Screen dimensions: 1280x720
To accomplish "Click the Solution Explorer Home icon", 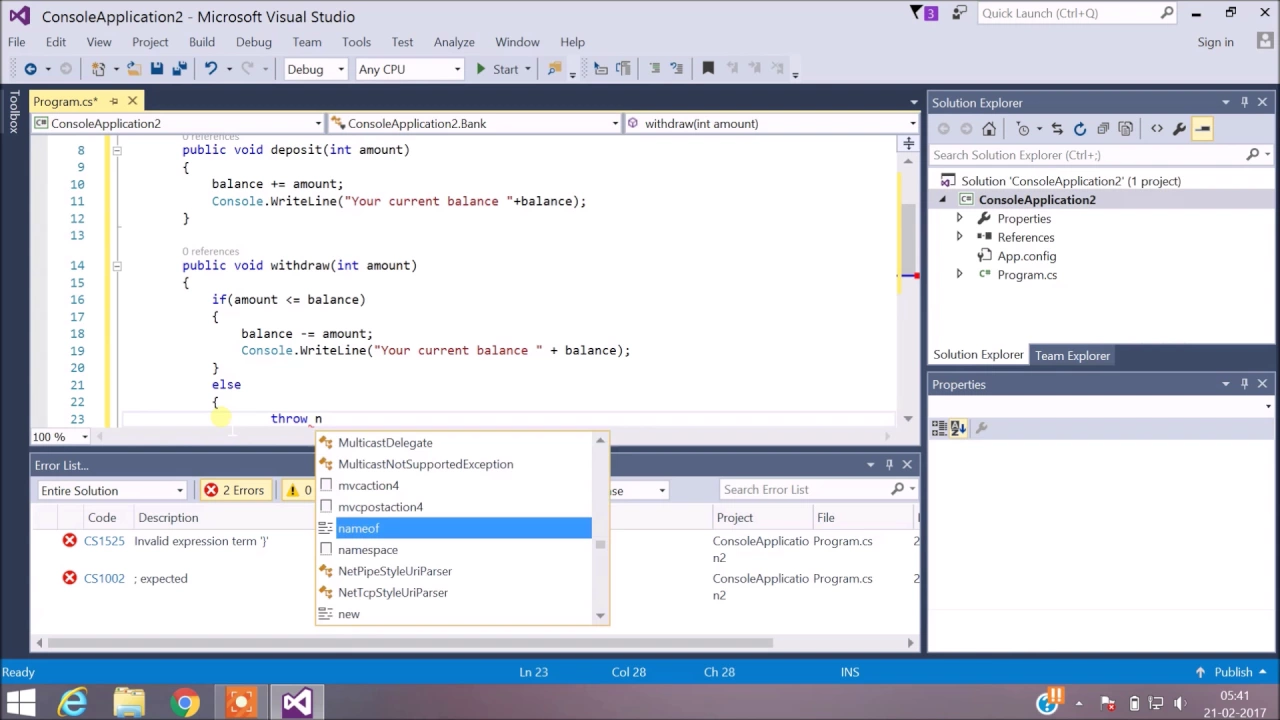I will click(989, 129).
